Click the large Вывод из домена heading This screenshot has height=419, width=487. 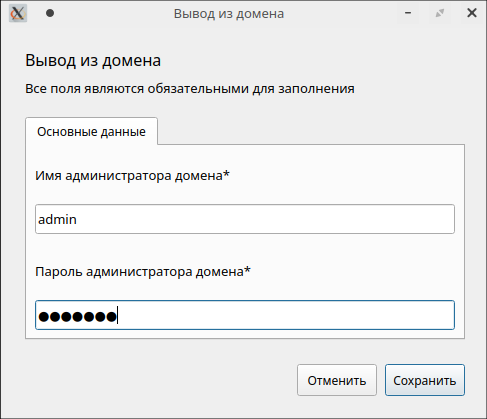(93, 61)
